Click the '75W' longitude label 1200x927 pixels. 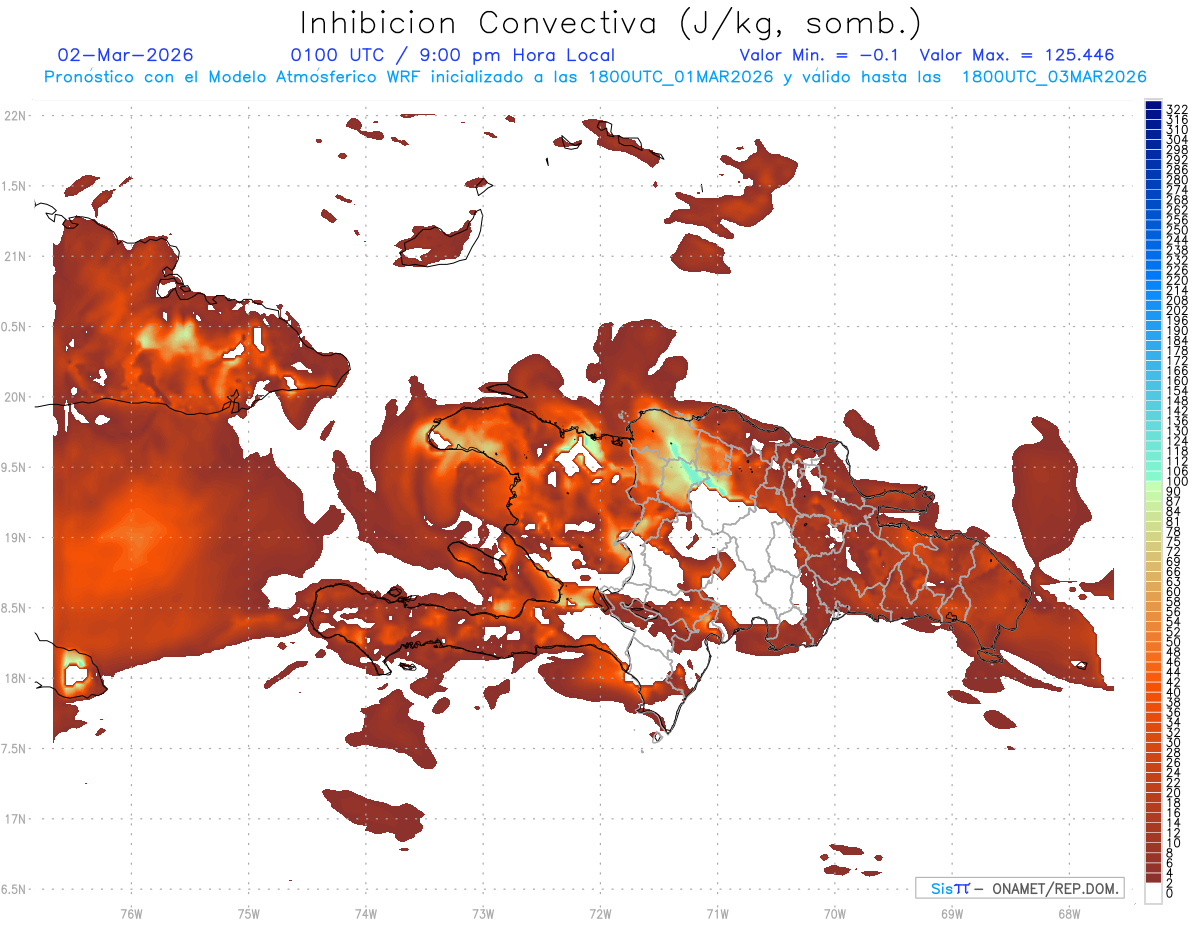(x=249, y=913)
